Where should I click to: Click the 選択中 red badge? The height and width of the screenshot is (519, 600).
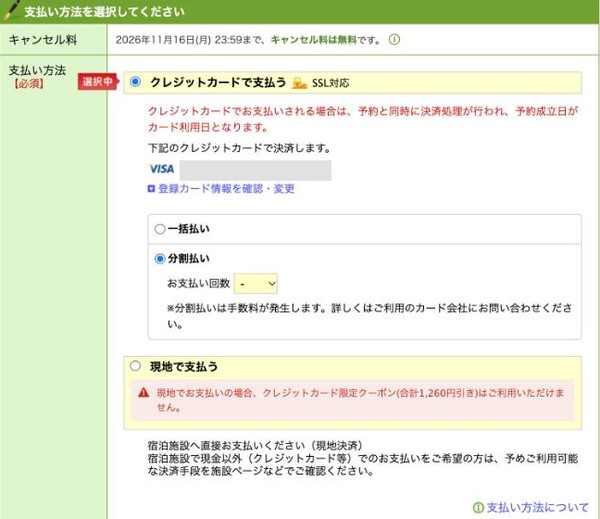(98, 82)
